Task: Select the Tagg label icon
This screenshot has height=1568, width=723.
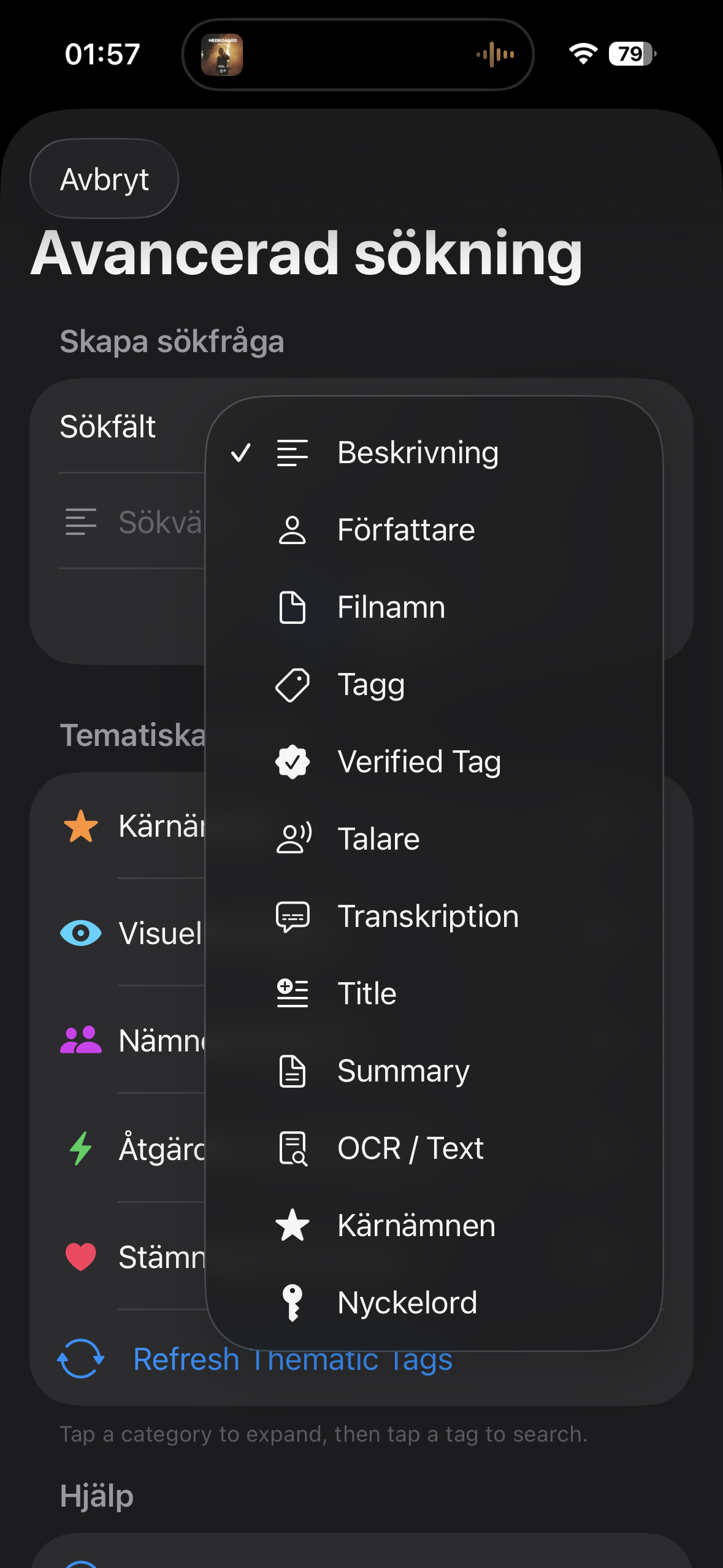Action: point(293,685)
